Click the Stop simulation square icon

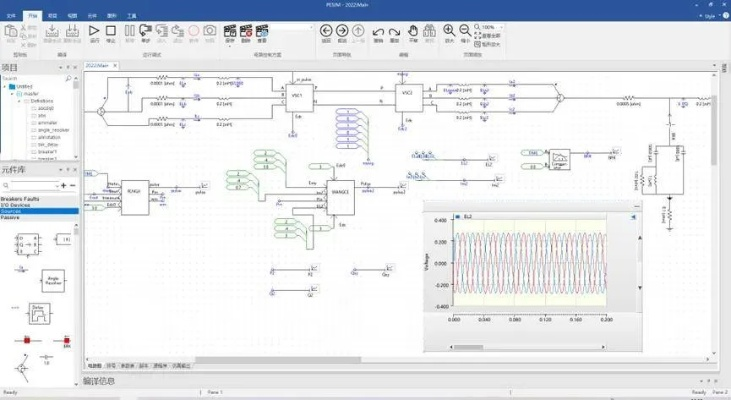111,32
